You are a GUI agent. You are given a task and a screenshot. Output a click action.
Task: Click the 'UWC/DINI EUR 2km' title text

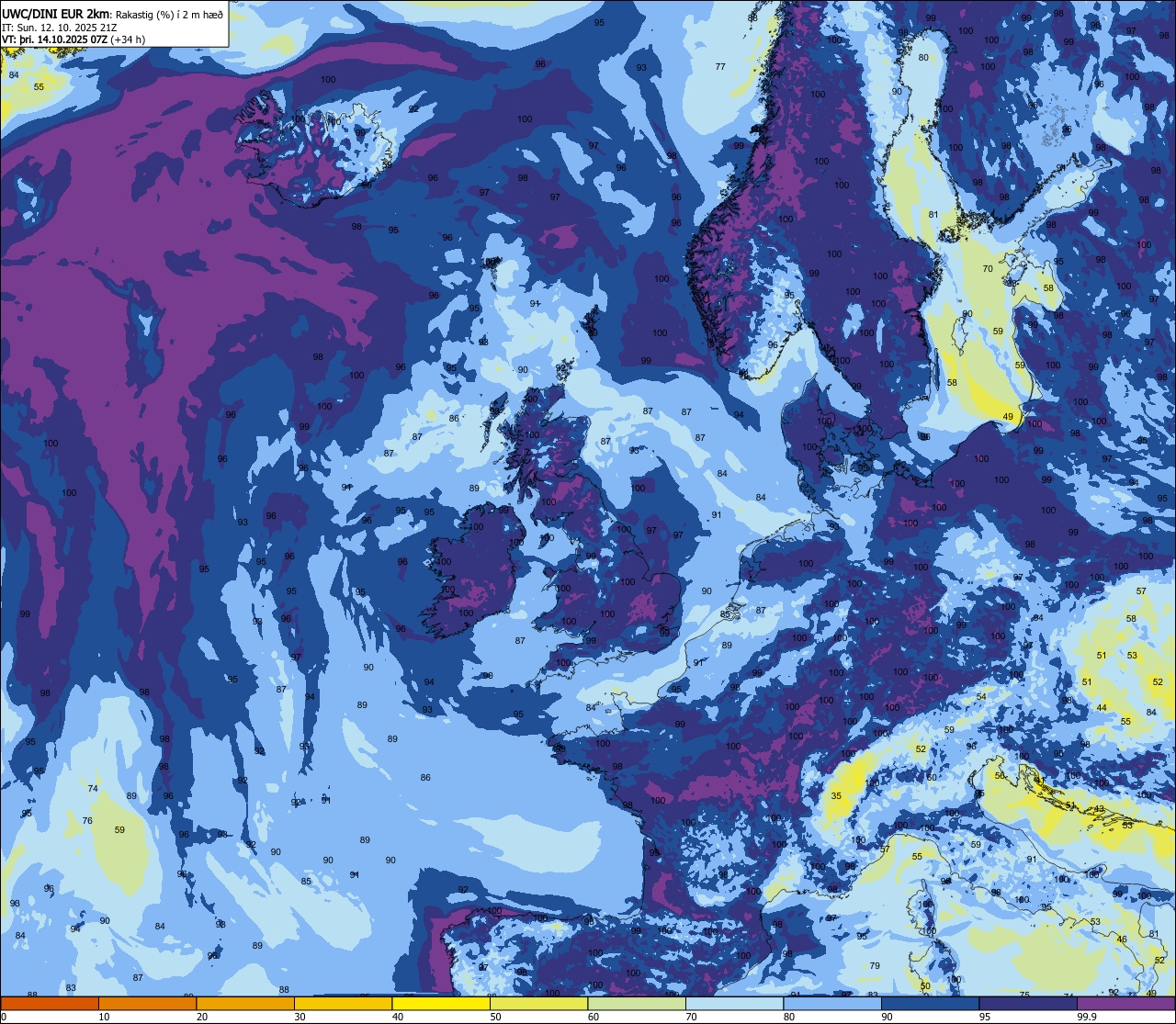tap(55, 14)
